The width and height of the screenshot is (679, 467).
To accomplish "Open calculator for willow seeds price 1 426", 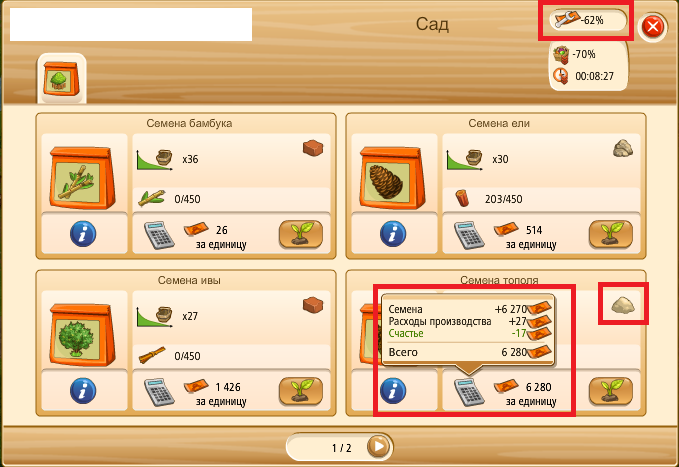I will (x=159, y=392).
